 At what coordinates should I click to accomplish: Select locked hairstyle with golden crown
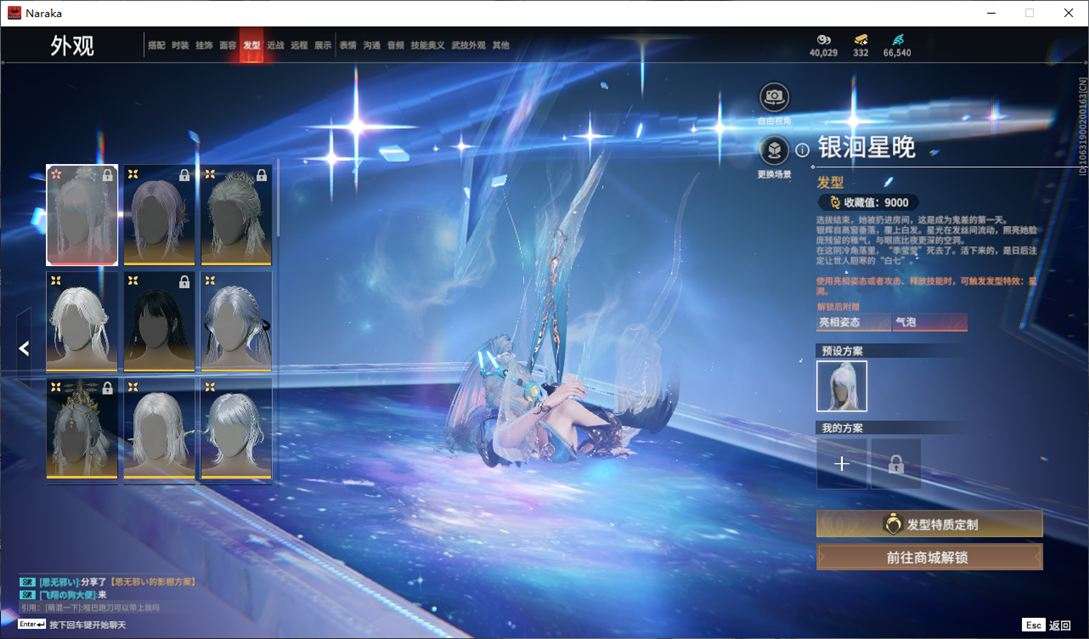click(82, 428)
